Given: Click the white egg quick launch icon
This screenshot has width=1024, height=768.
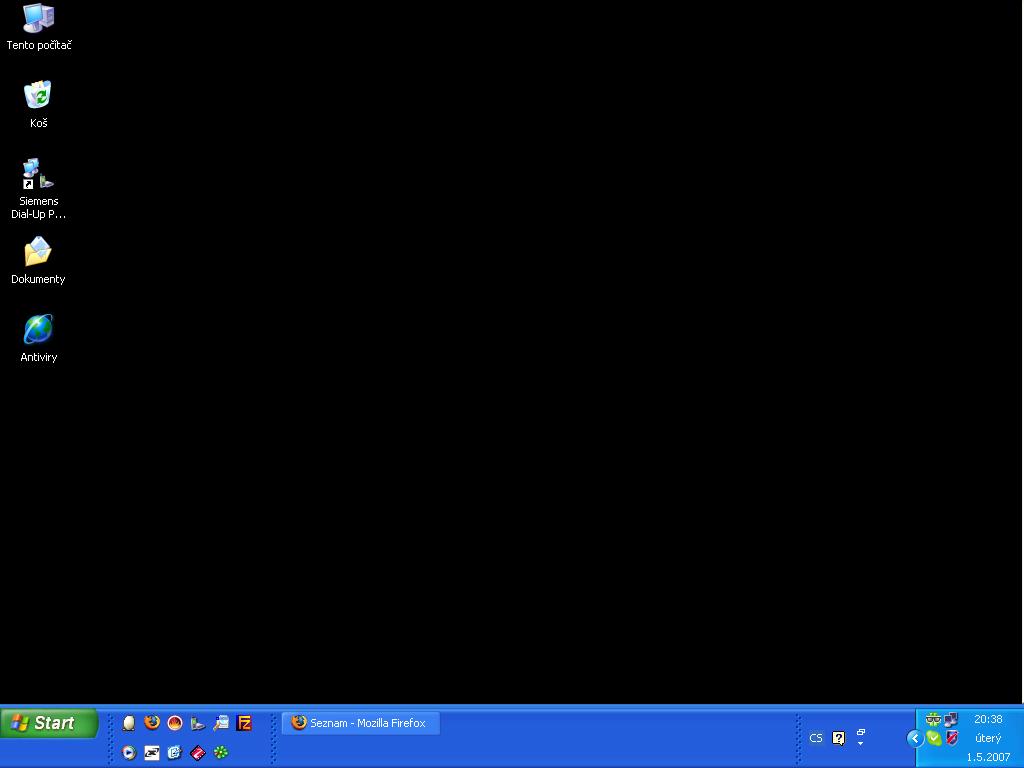Looking at the screenshot, I should coord(129,722).
